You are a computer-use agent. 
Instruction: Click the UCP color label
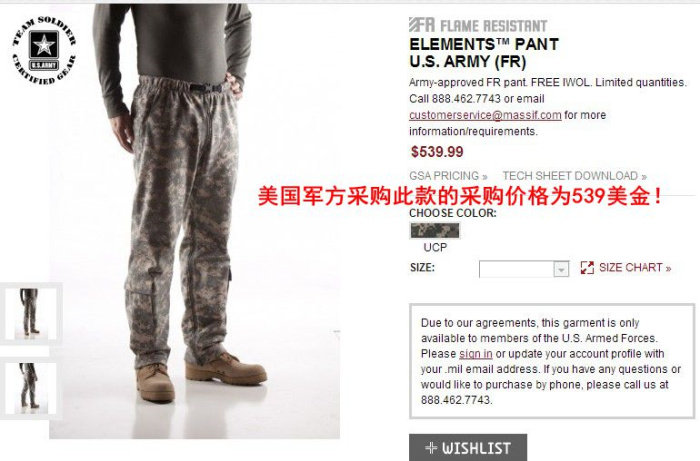click(x=435, y=248)
